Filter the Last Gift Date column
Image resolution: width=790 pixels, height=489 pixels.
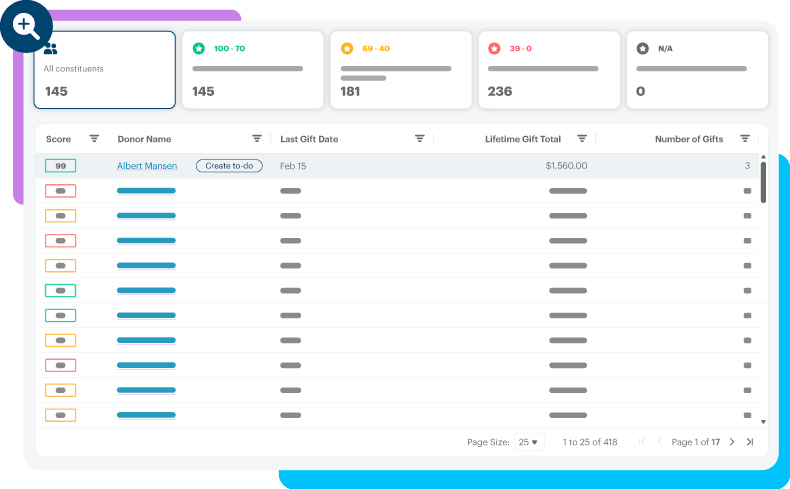pos(420,139)
